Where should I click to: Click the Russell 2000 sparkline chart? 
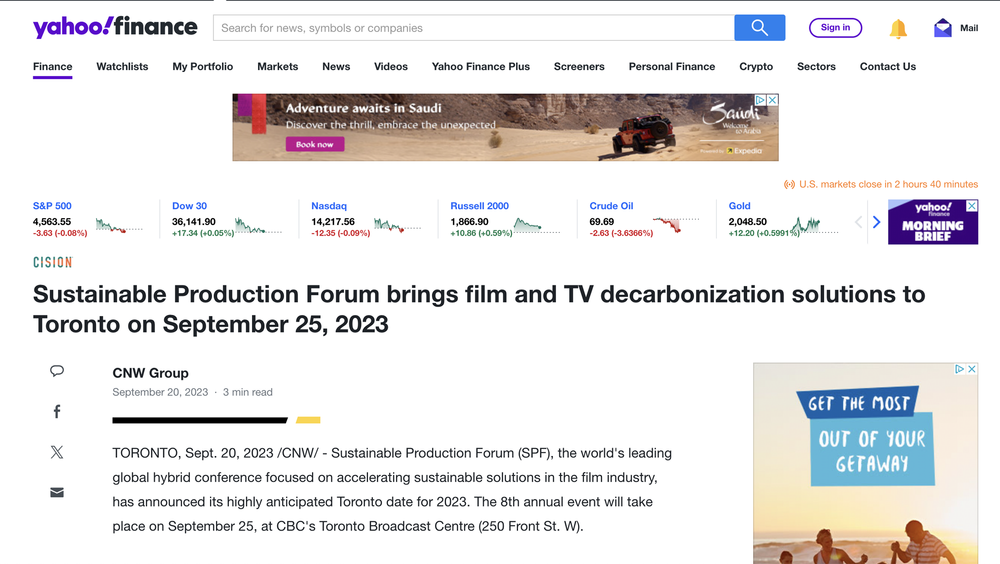point(536,225)
